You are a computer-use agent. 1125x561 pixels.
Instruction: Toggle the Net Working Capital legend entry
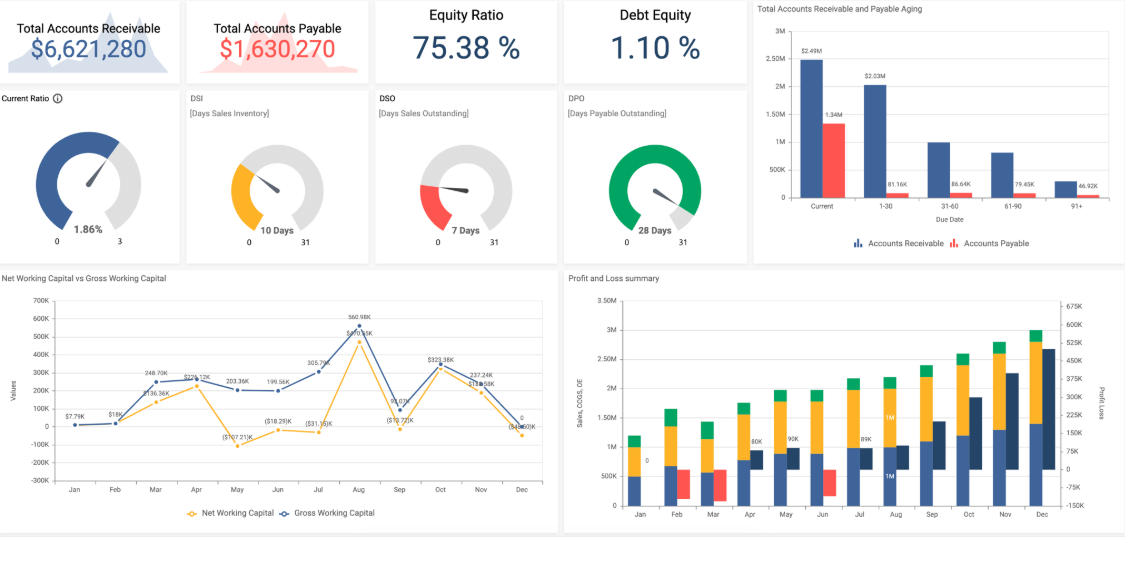tap(230, 513)
